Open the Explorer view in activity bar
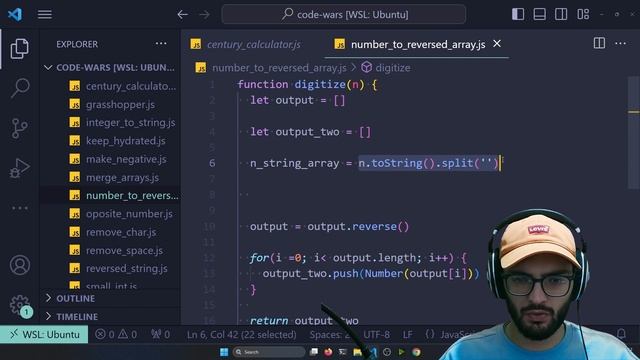 pos(20,49)
